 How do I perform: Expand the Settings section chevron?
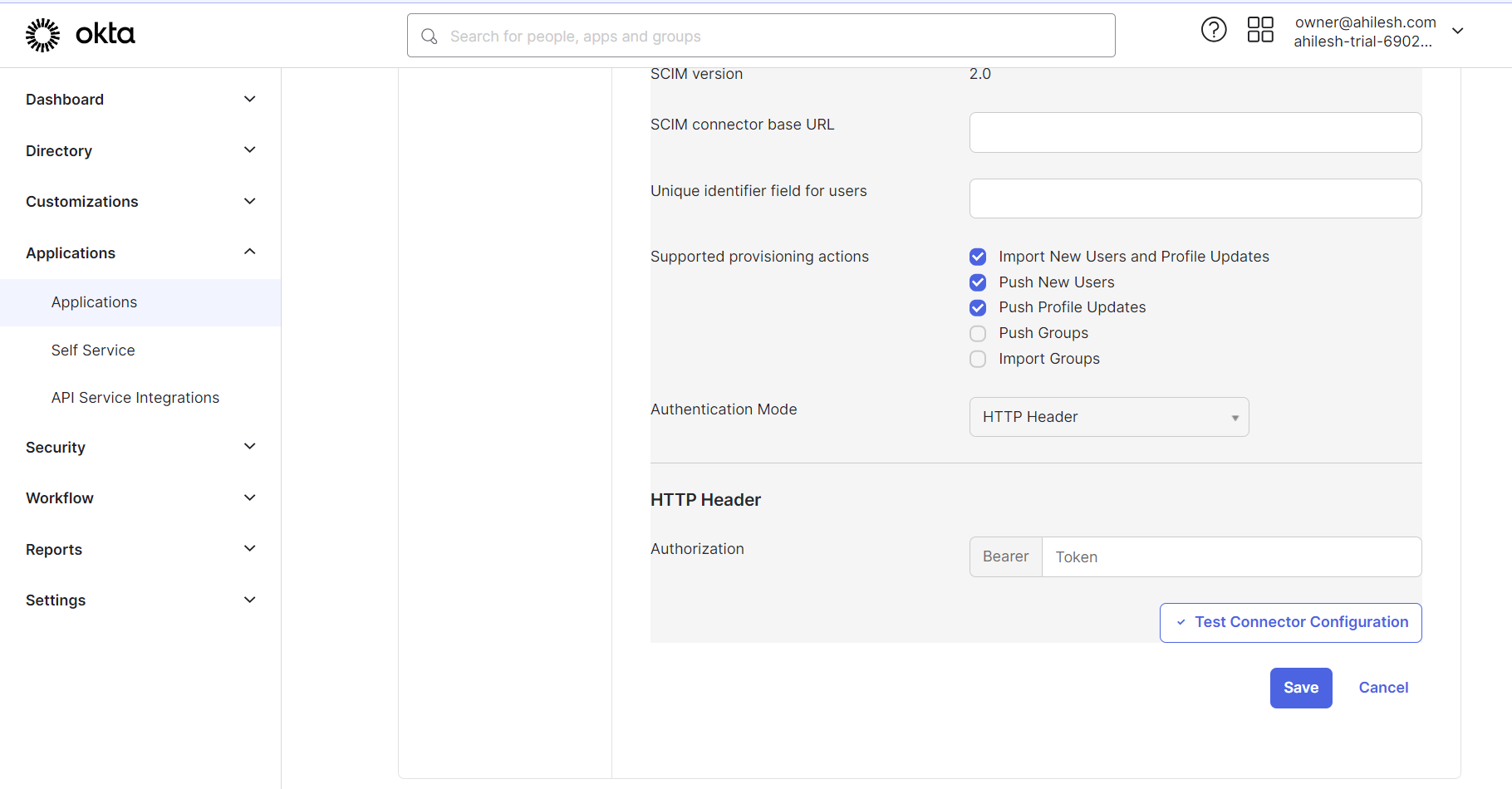click(250, 600)
